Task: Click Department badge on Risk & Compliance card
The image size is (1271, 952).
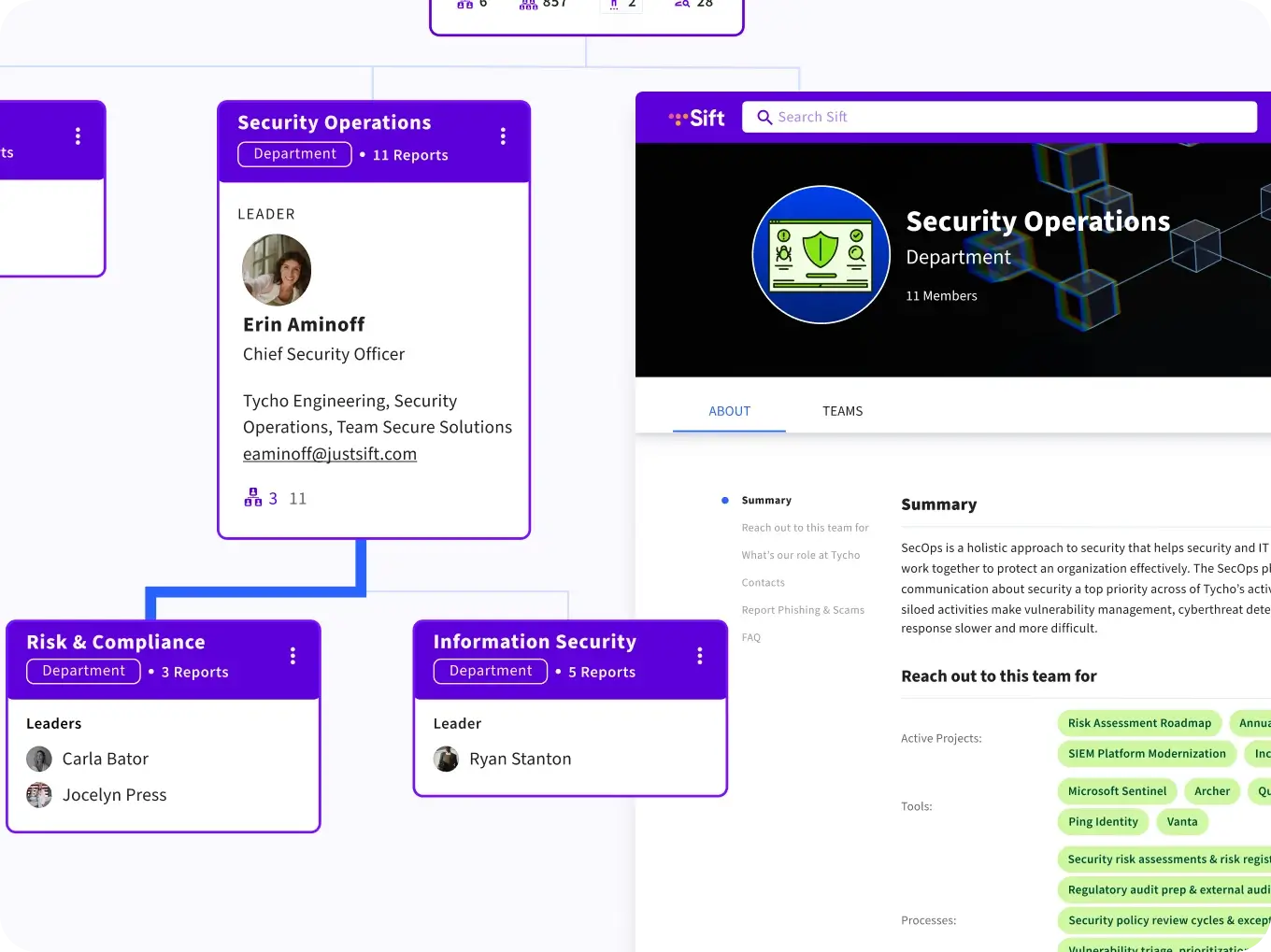Action: pyautogui.click(x=83, y=671)
